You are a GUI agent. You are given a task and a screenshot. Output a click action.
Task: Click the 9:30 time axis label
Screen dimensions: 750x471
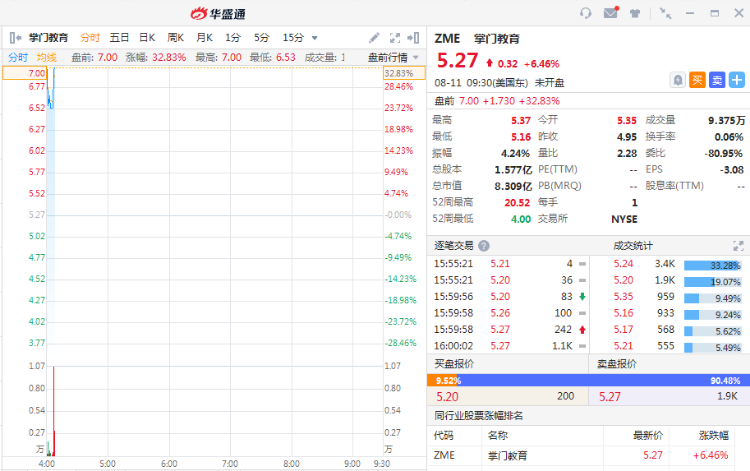pyautogui.click(x=382, y=464)
